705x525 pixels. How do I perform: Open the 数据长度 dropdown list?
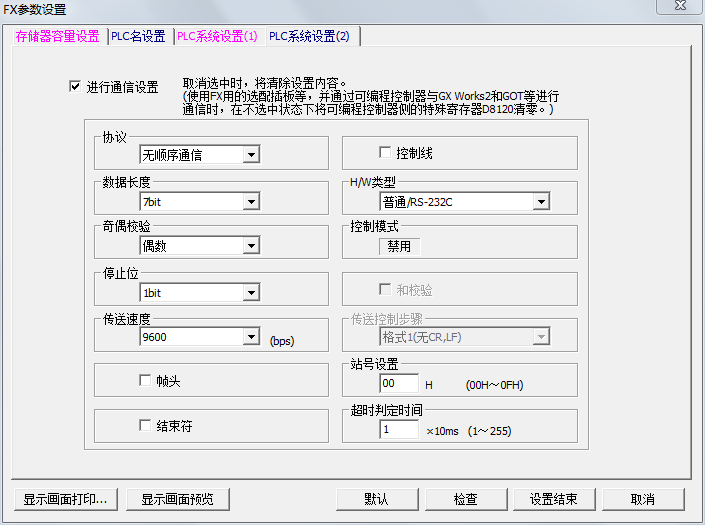251,202
